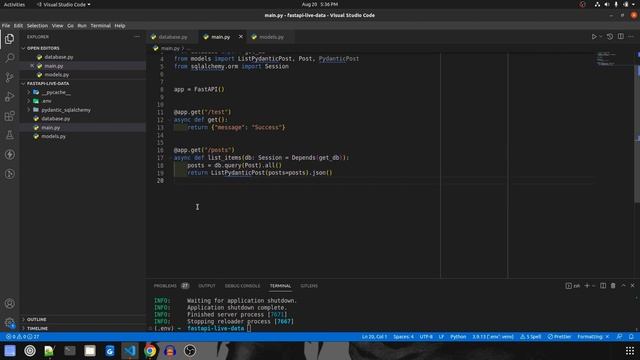The image size is (640, 360).
Task: Open Run dropdown arrow next to play button
Action: (600, 37)
